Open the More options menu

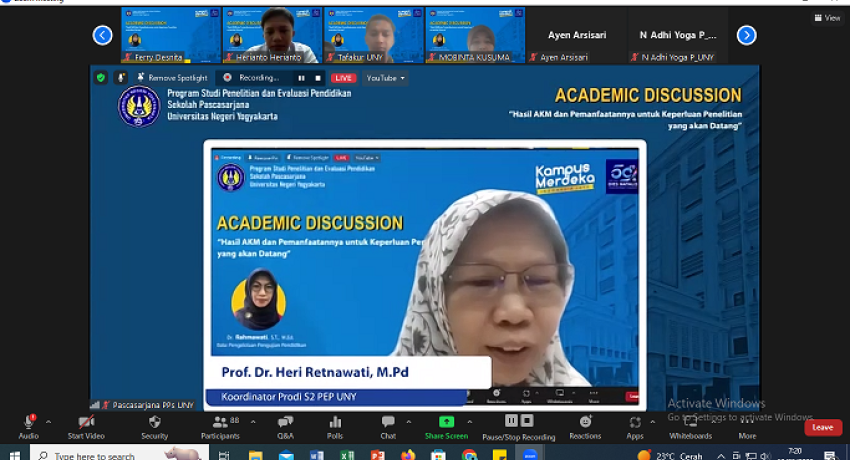(x=747, y=426)
